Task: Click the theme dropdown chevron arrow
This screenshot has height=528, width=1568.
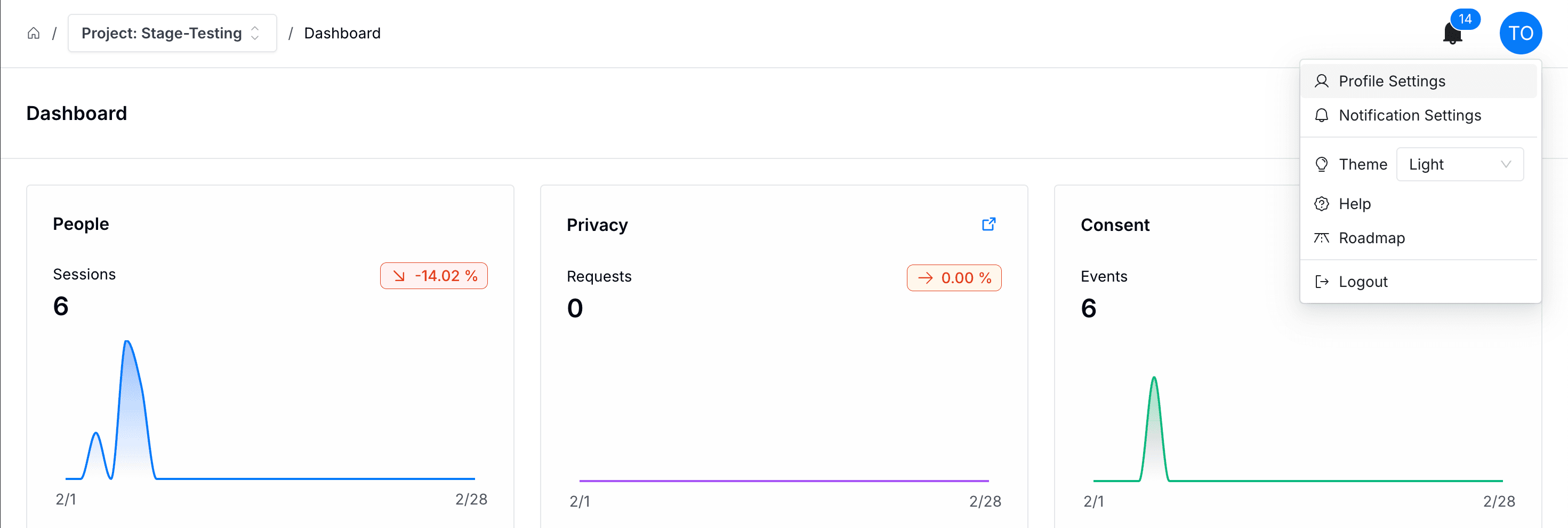Action: [x=1506, y=164]
